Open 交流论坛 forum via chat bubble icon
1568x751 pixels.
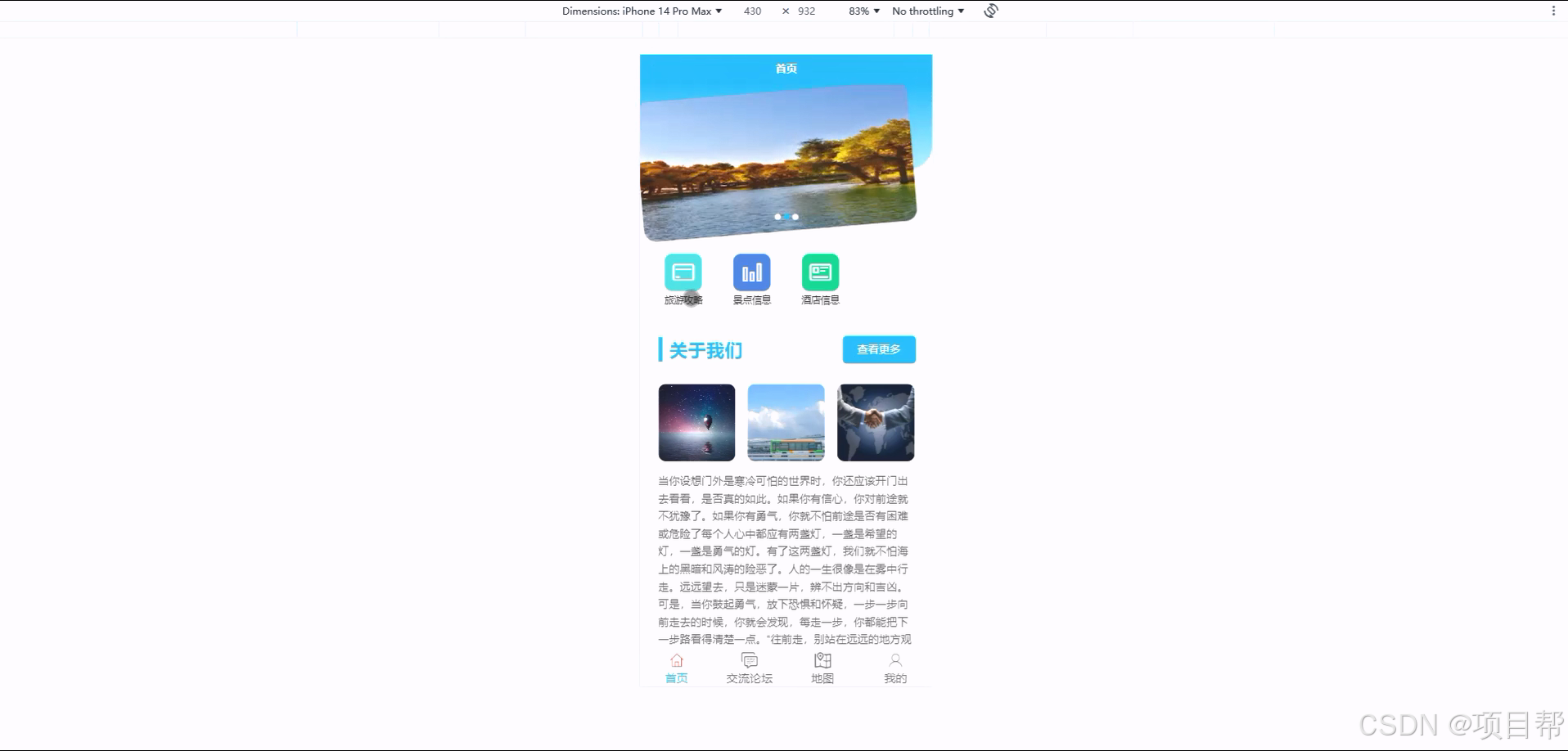[x=749, y=660]
